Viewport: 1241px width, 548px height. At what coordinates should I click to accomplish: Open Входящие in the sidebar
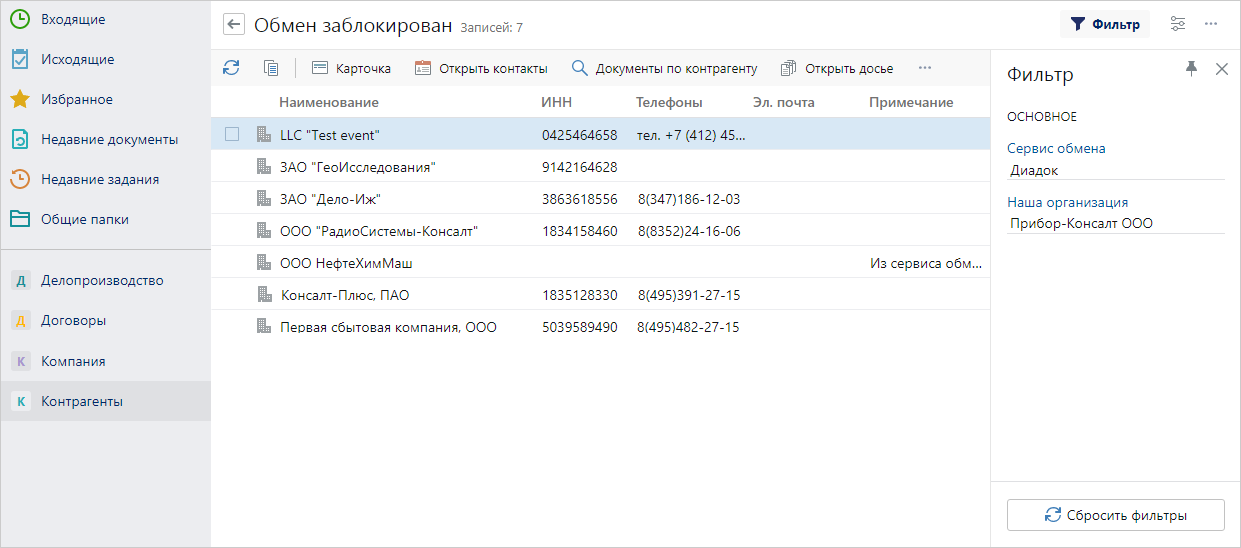(72, 19)
